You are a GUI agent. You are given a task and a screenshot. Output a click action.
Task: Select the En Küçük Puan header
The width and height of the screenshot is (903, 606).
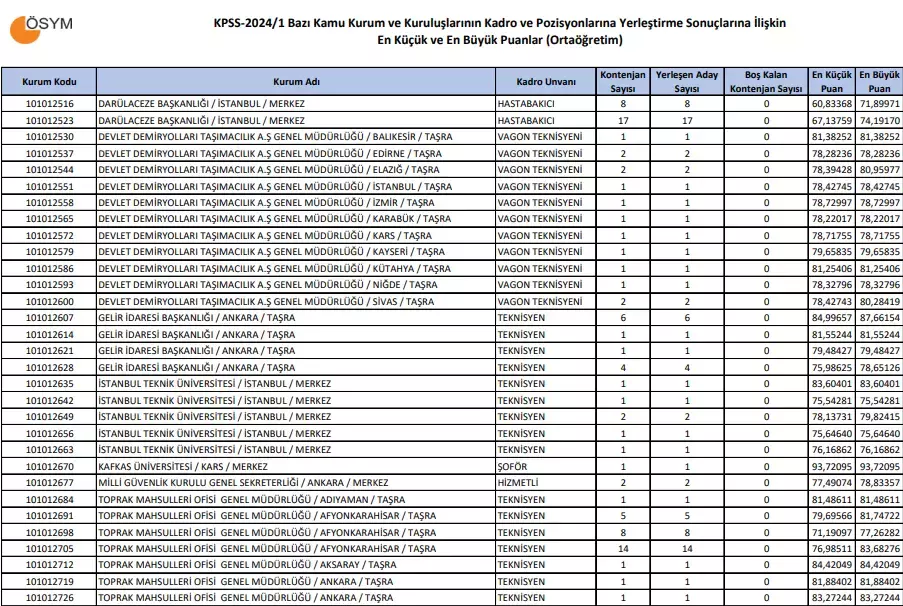[831, 81]
